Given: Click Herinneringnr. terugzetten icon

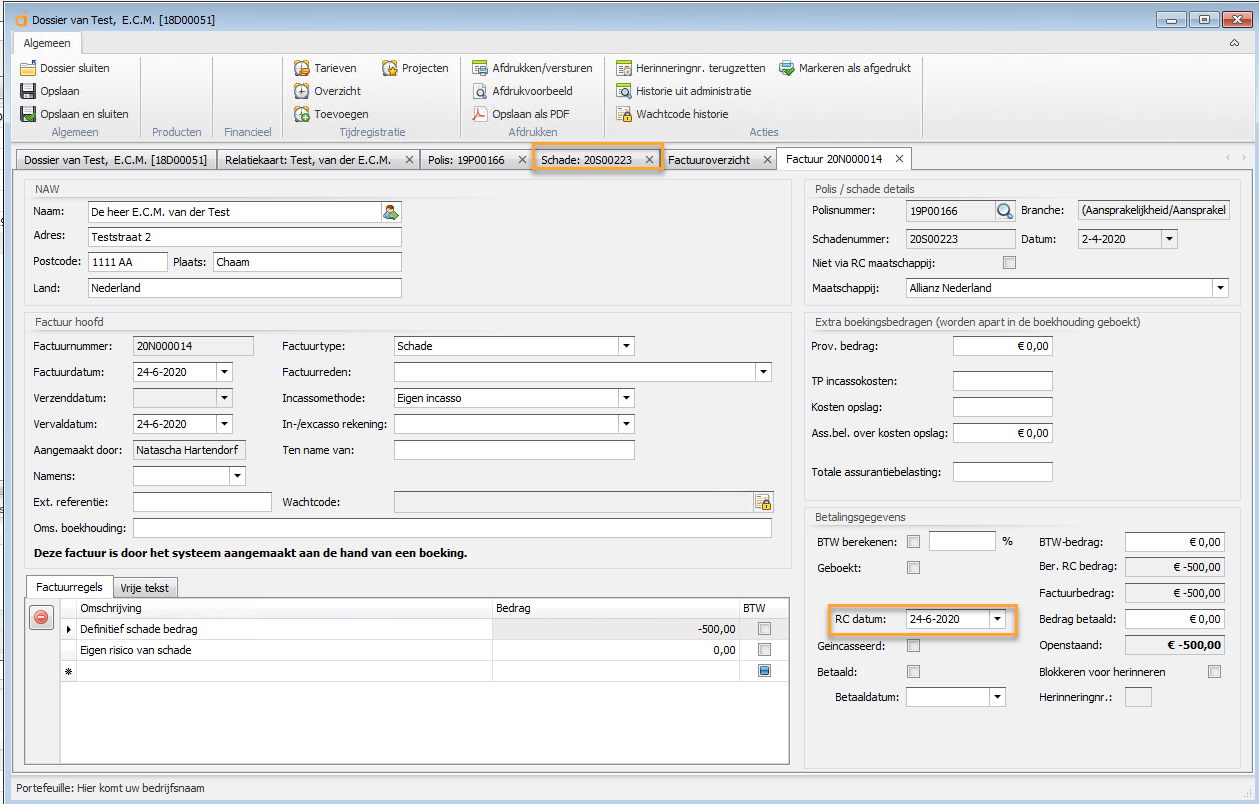Looking at the screenshot, I should [624, 68].
